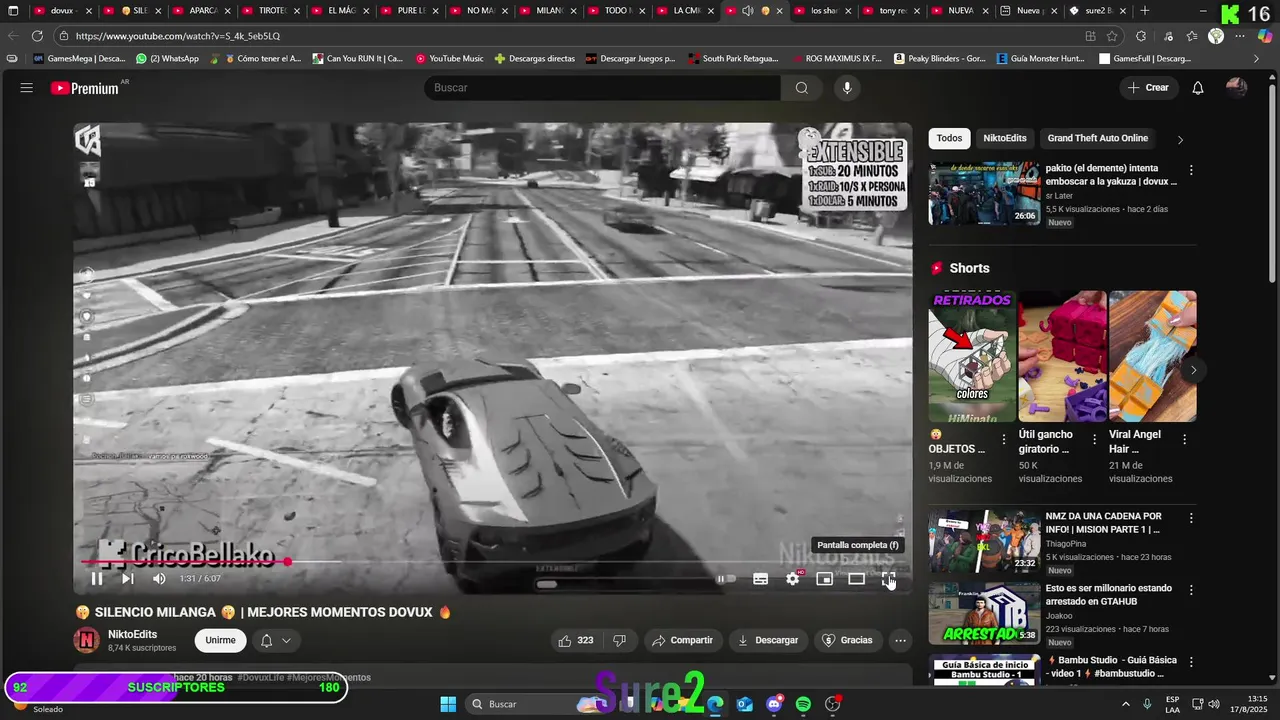The height and width of the screenshot is (720, 1280).
Task: Open options for OBJETOS short
Action: coord(1004,439)
